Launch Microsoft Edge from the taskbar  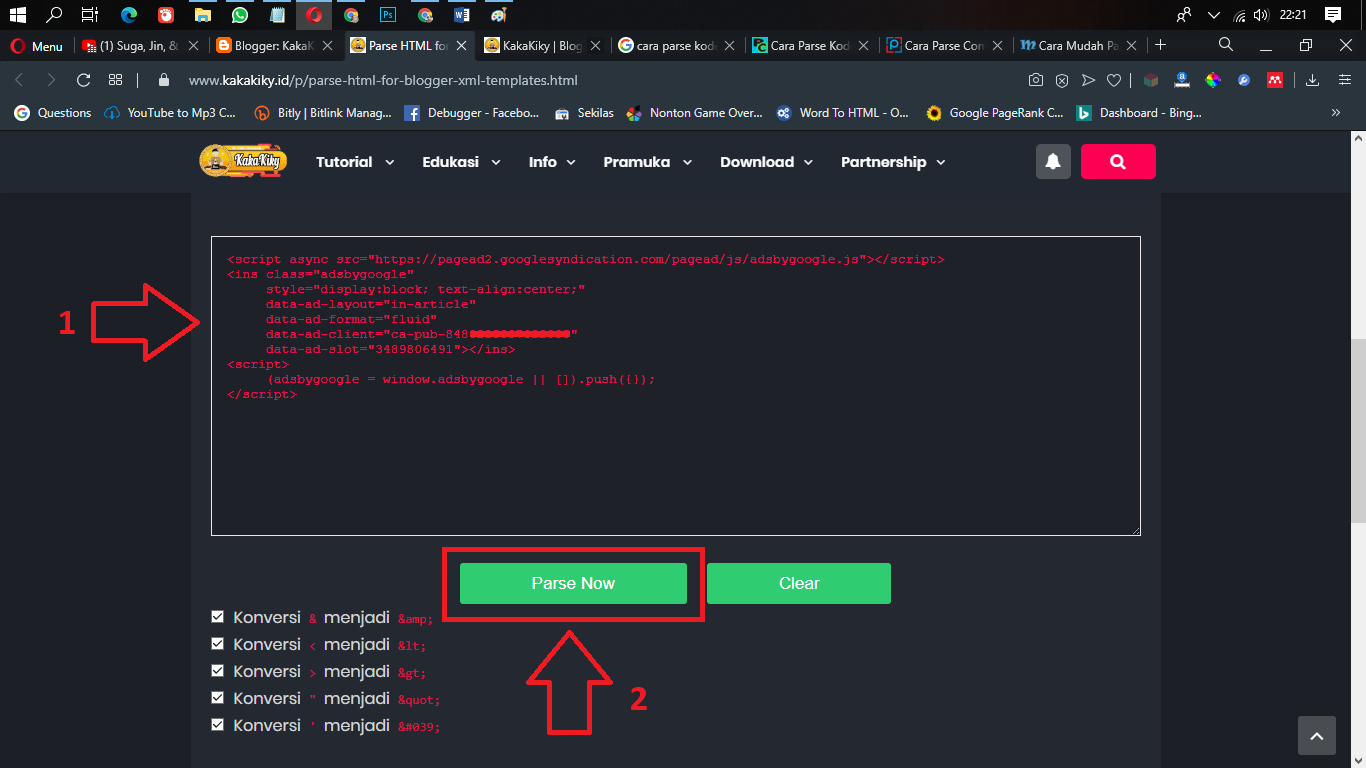click(x=128, y=15)
